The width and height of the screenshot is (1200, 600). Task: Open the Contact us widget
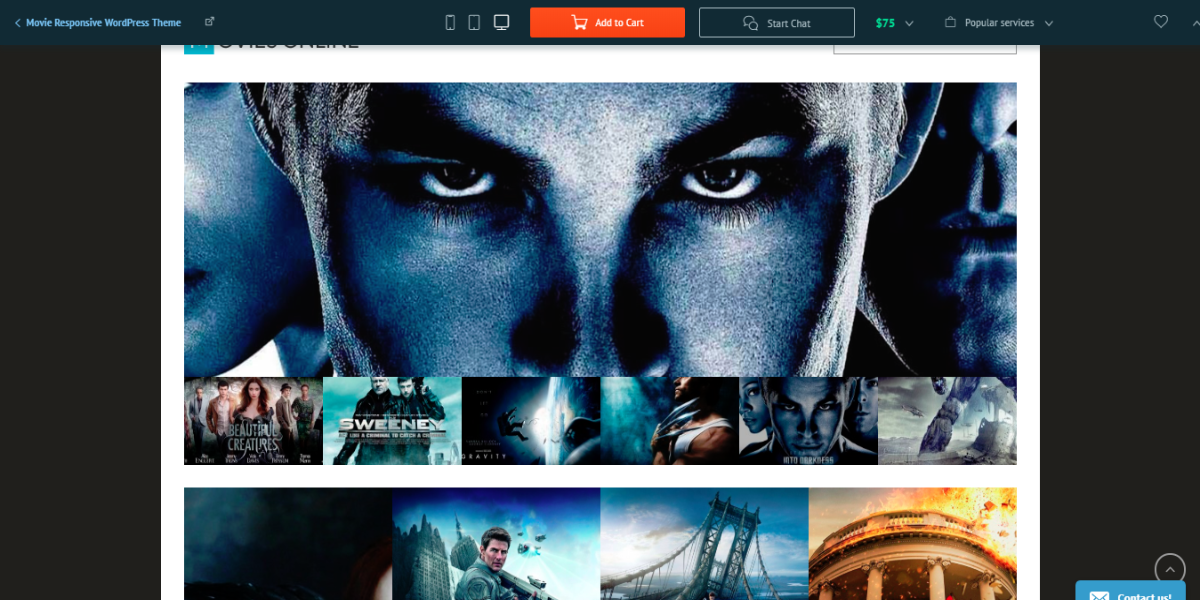pyautogui.click(x=1130, y=591)
